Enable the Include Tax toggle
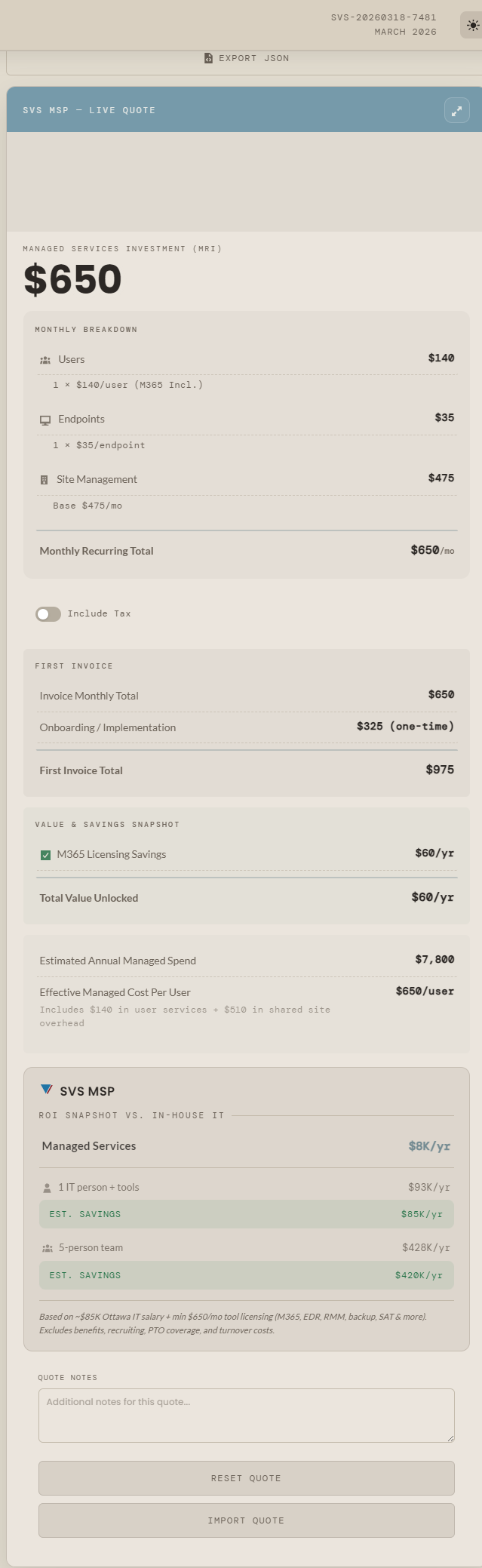The width and height of the screenshot is (482, 1568). point(48,614)
